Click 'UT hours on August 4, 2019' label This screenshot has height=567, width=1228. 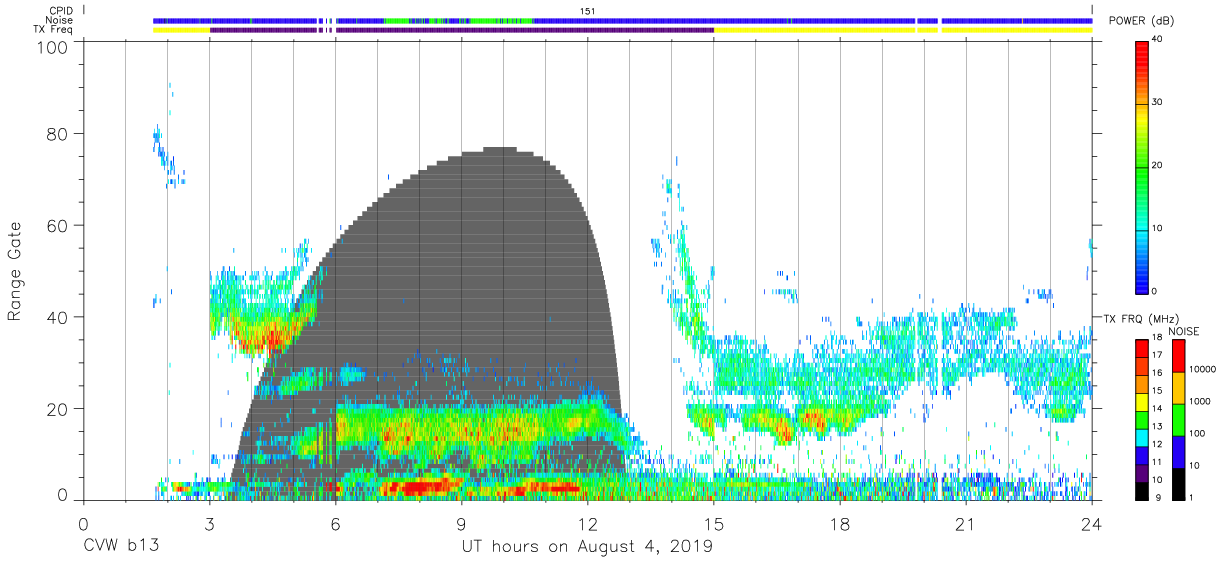coord(587,547)
